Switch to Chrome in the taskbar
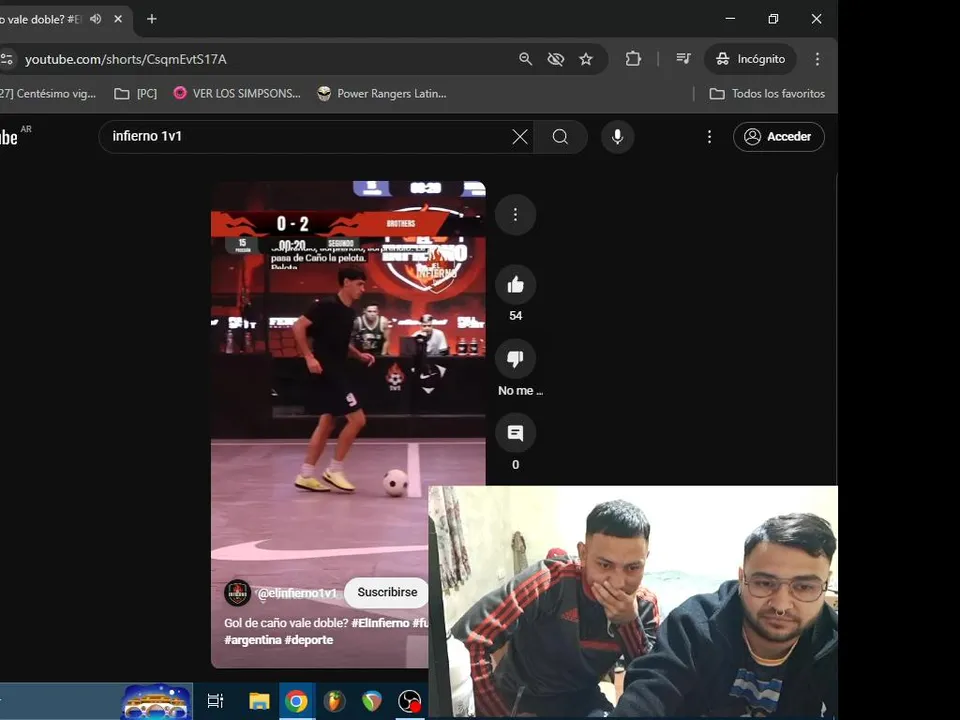The image size is (960, 720). coord(296,701)
